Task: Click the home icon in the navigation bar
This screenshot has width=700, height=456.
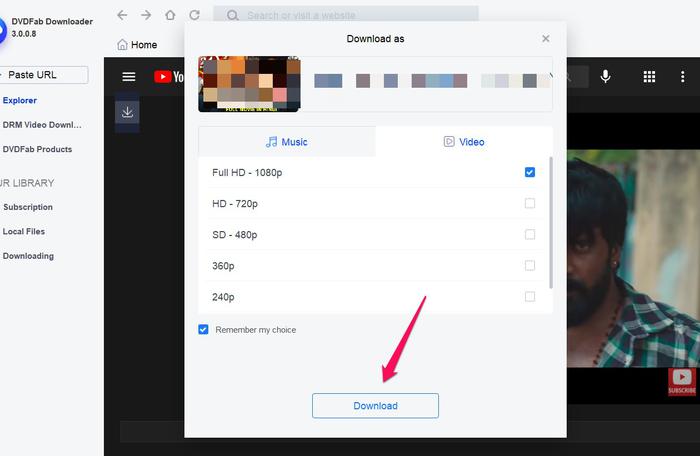Action: point(170,15)
